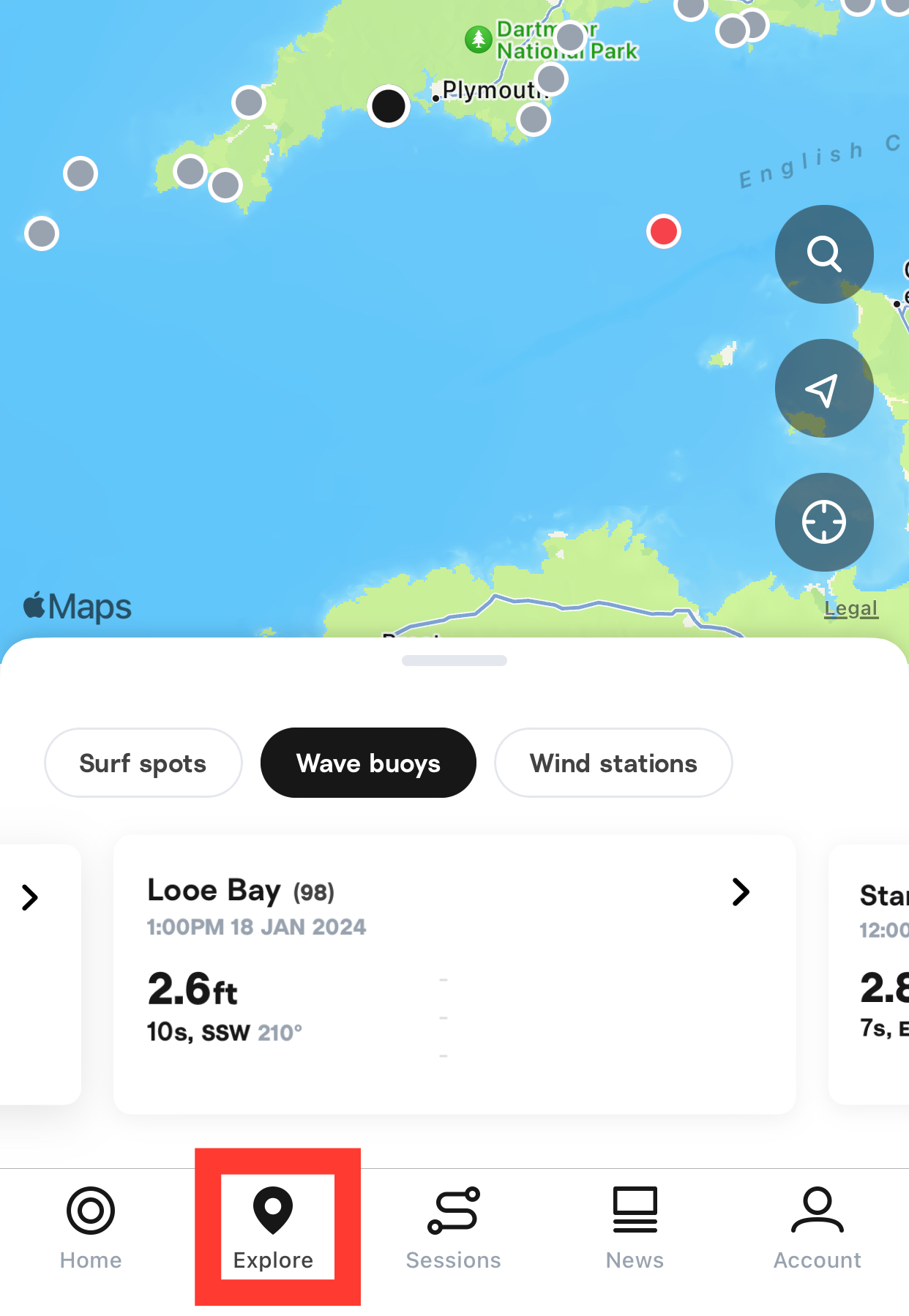
Task: Switch filter to Surf spots
Action: [143, 763]
